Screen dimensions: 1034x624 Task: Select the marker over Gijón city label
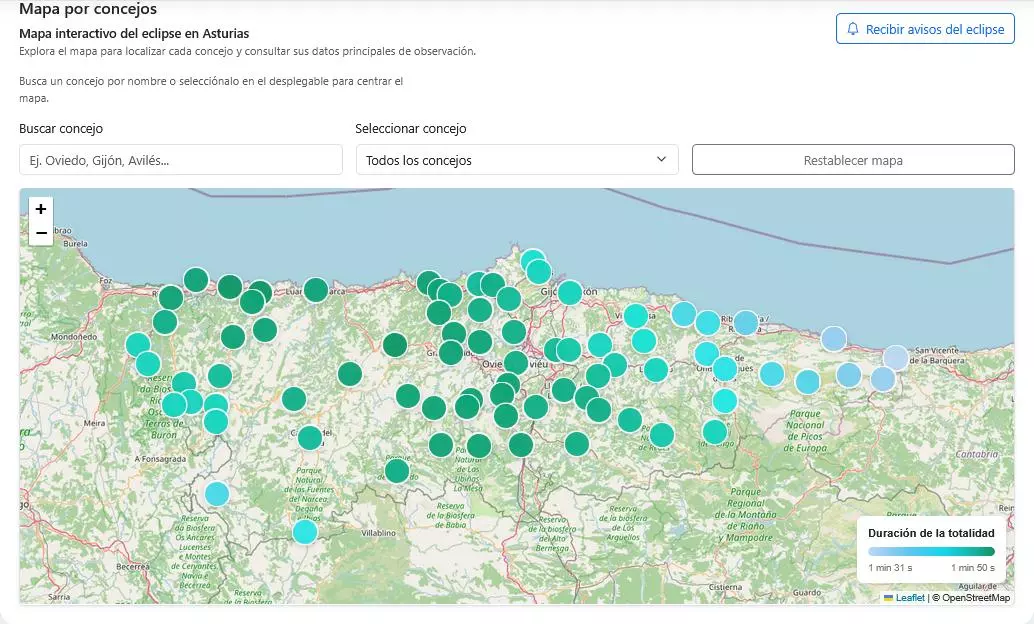coord(570,292)
